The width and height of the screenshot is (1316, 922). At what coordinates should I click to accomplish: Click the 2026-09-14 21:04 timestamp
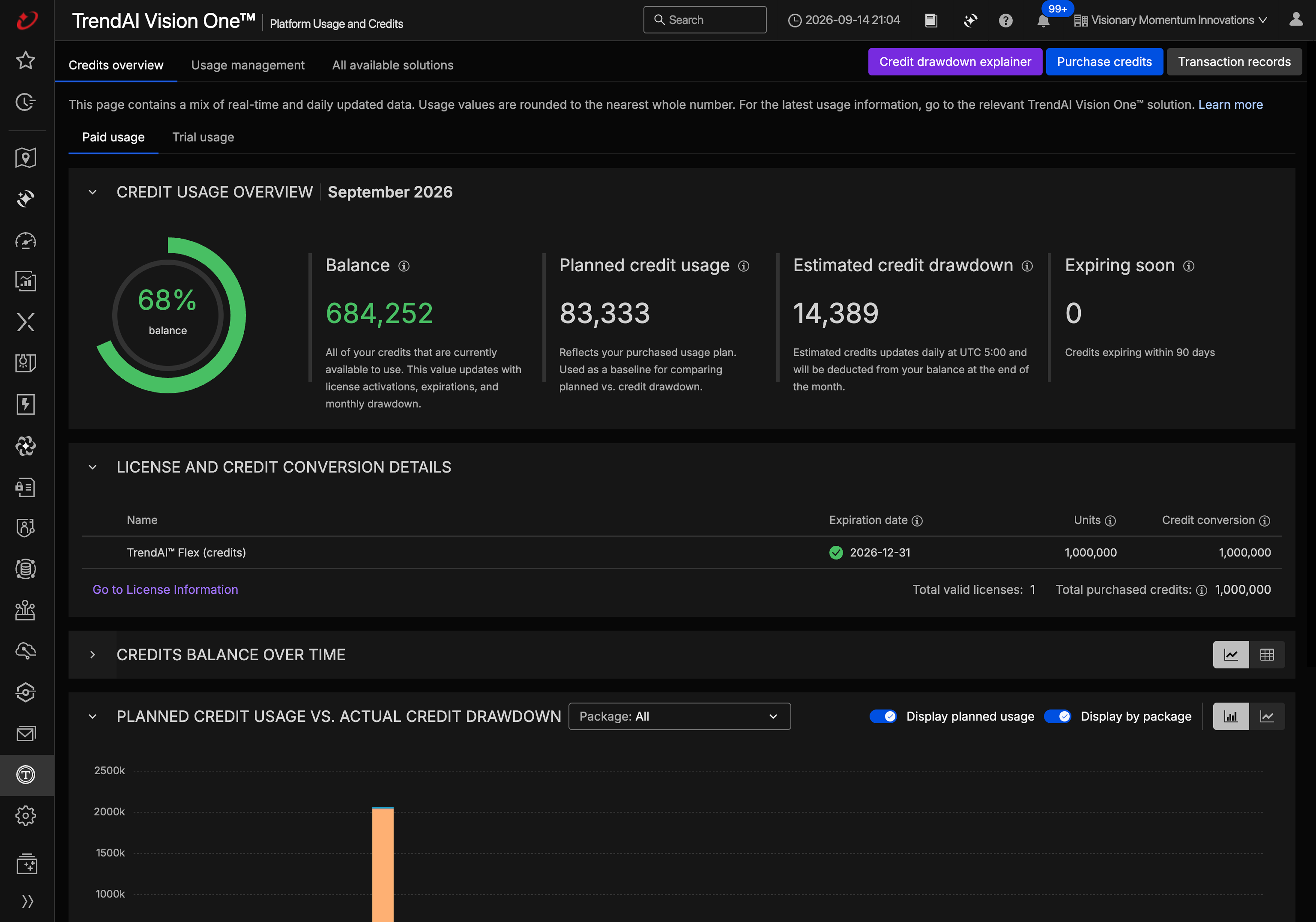(x=844, y=20)
